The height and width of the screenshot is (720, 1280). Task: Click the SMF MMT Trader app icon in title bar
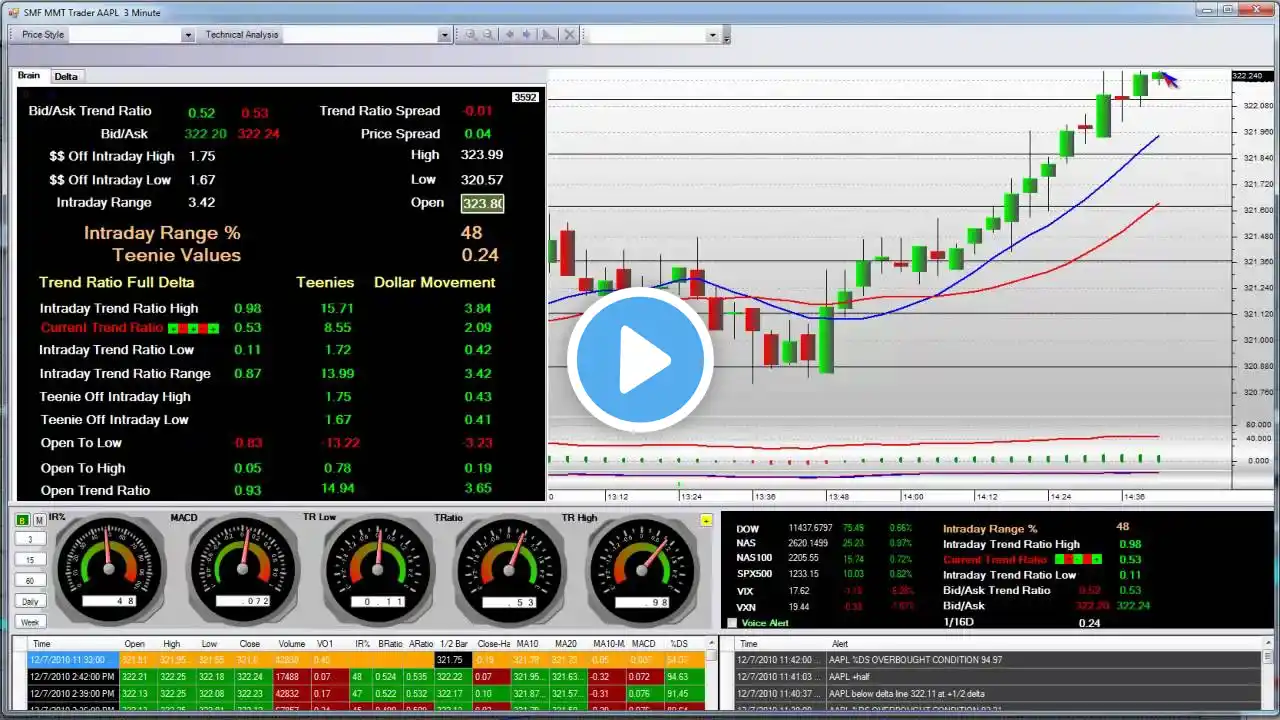[13, 12]
